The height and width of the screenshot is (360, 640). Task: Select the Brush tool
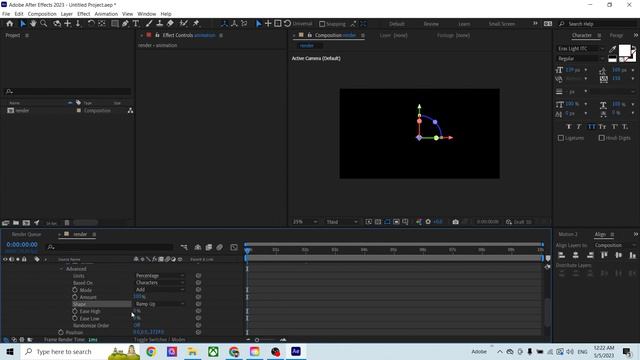pos(149,24)
